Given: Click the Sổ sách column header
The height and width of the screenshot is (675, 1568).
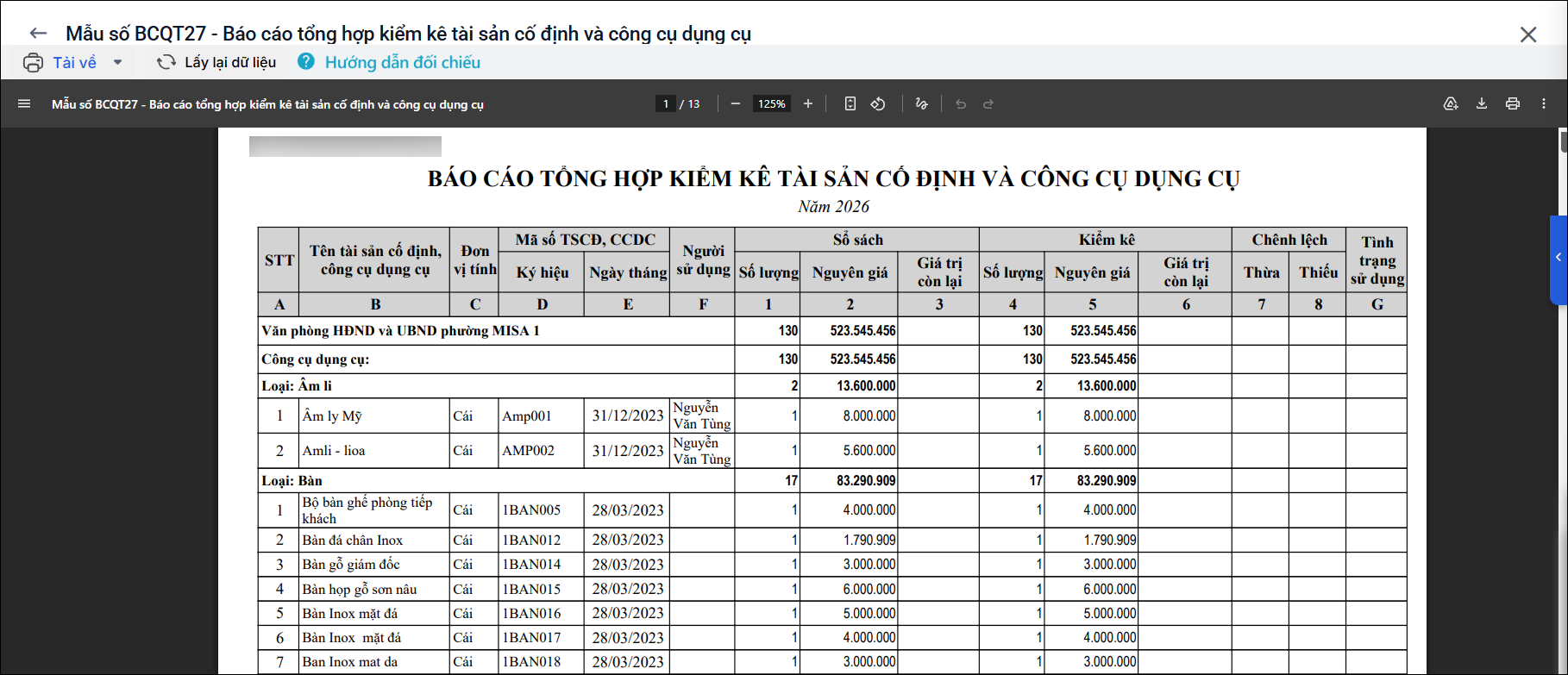Looking at the screenshot, I should coord(857,240).
